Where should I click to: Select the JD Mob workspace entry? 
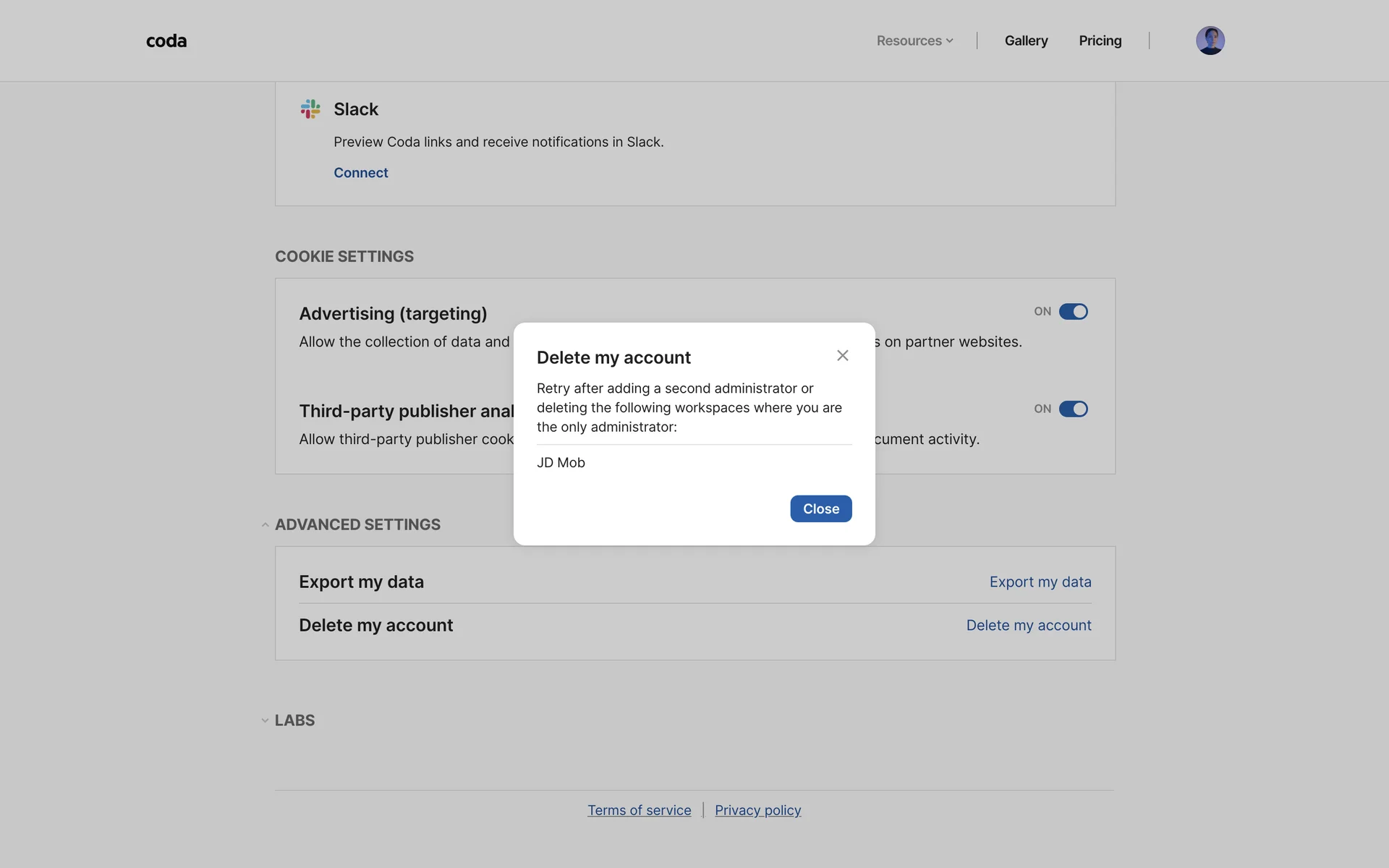point(561,463)
